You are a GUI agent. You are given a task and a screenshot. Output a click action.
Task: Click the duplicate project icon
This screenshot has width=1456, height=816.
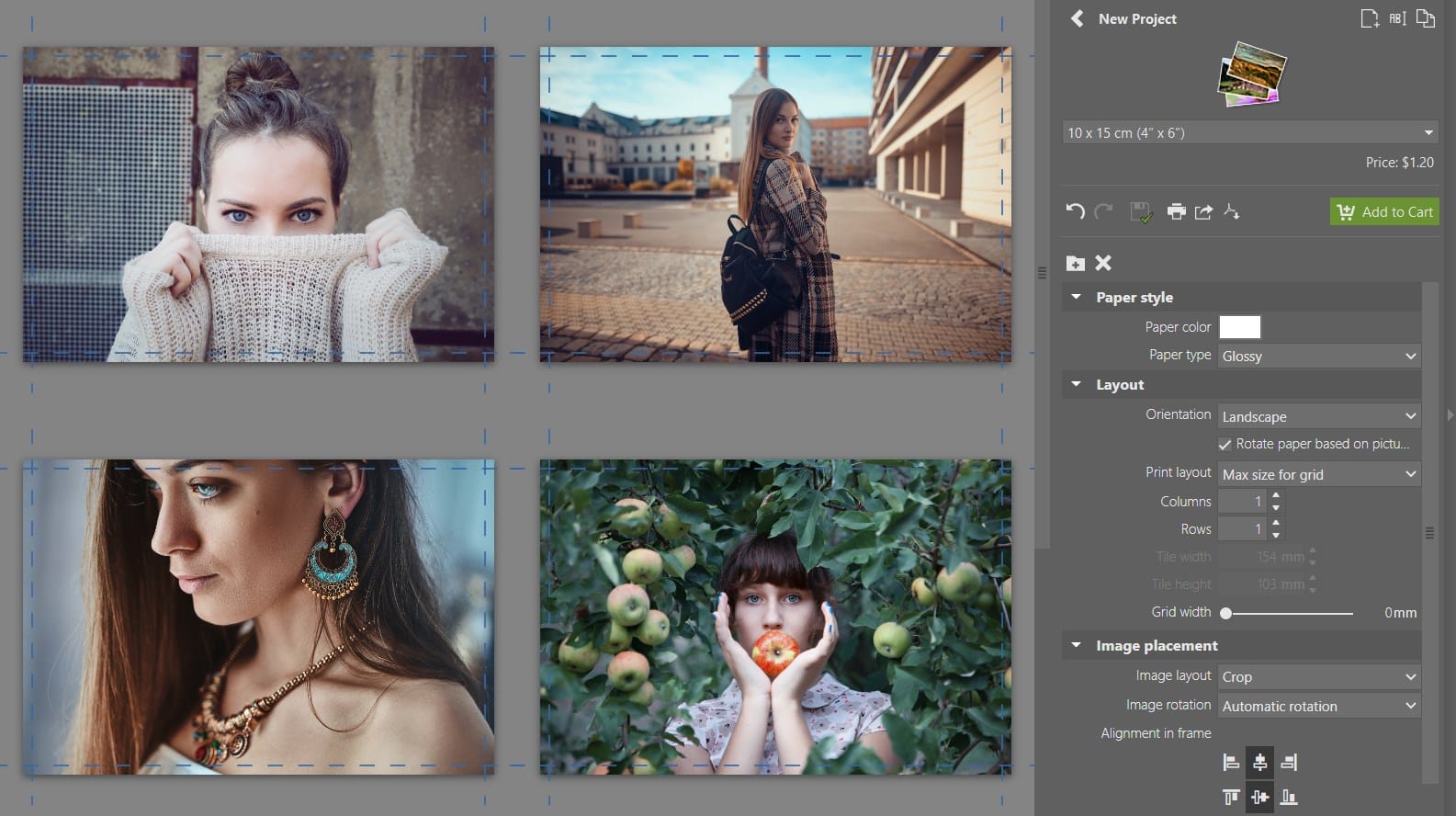click(1425, 18)
